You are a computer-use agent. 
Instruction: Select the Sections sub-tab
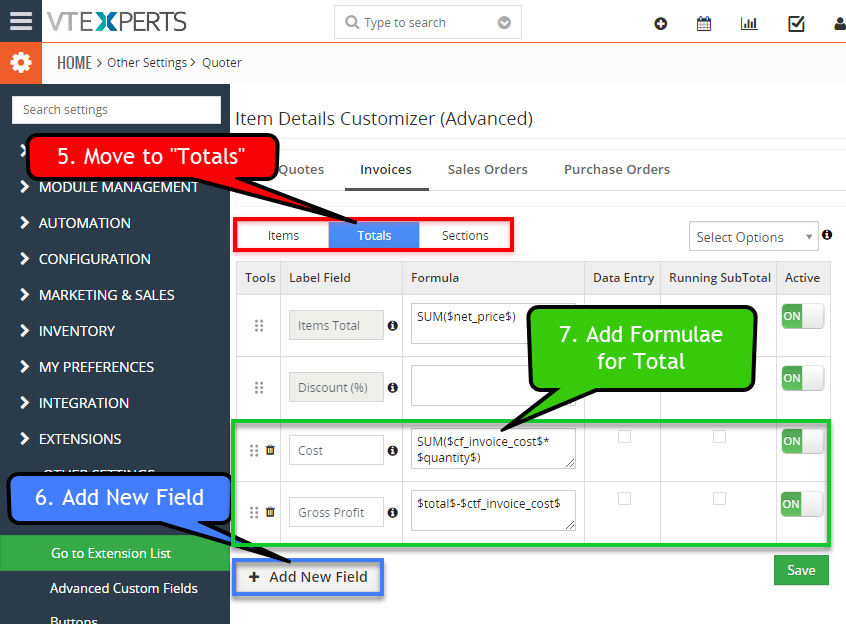click(x=465, y=235)
